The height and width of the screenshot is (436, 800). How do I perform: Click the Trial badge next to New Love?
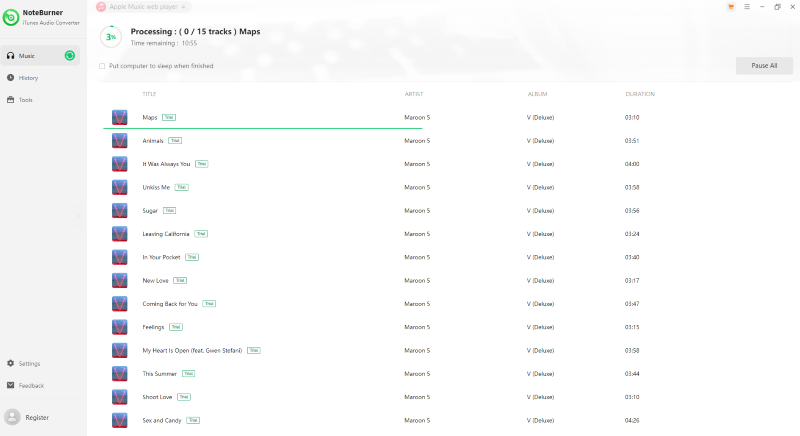[x=180, y=280]
